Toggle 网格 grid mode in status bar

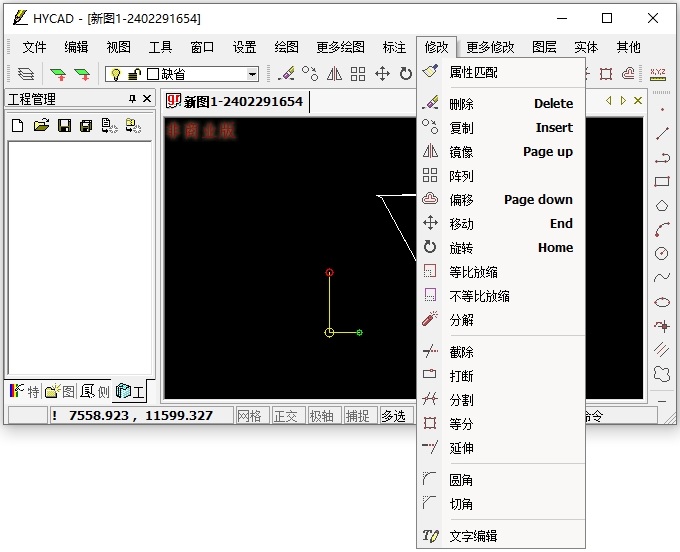(x=251, y=416)
